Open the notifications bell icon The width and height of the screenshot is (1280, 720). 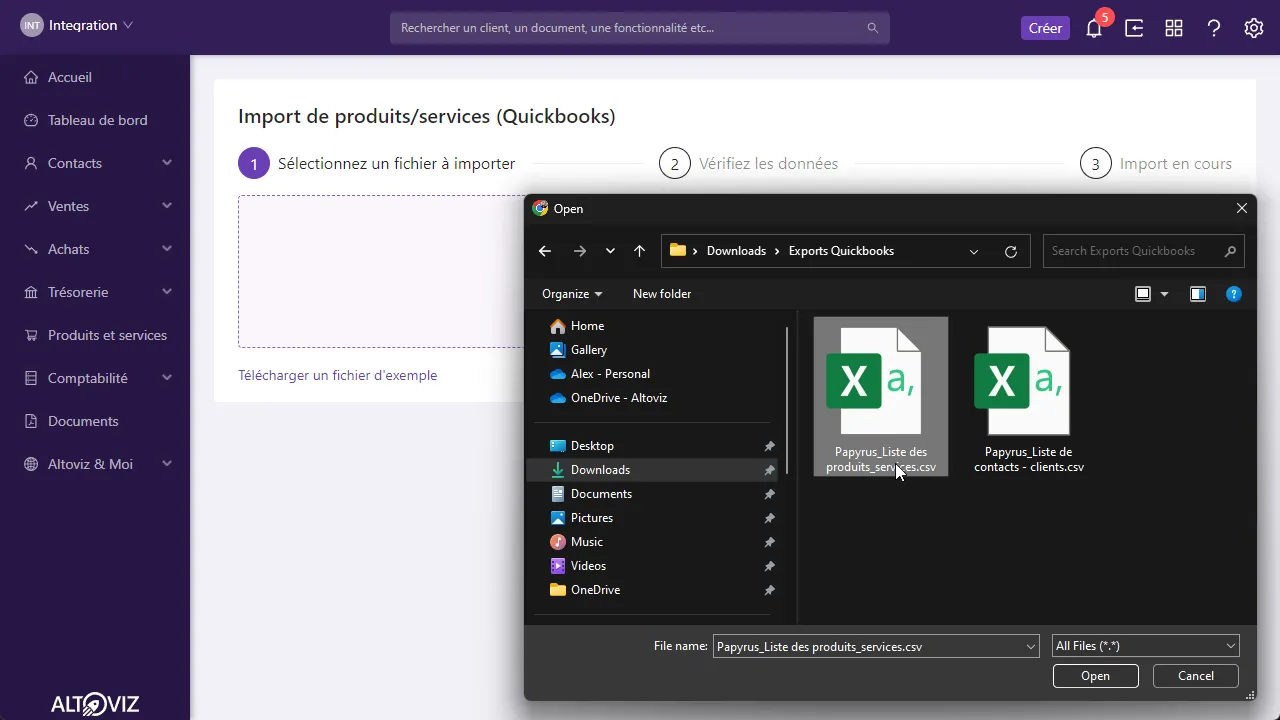click(x=1094, y=28)
